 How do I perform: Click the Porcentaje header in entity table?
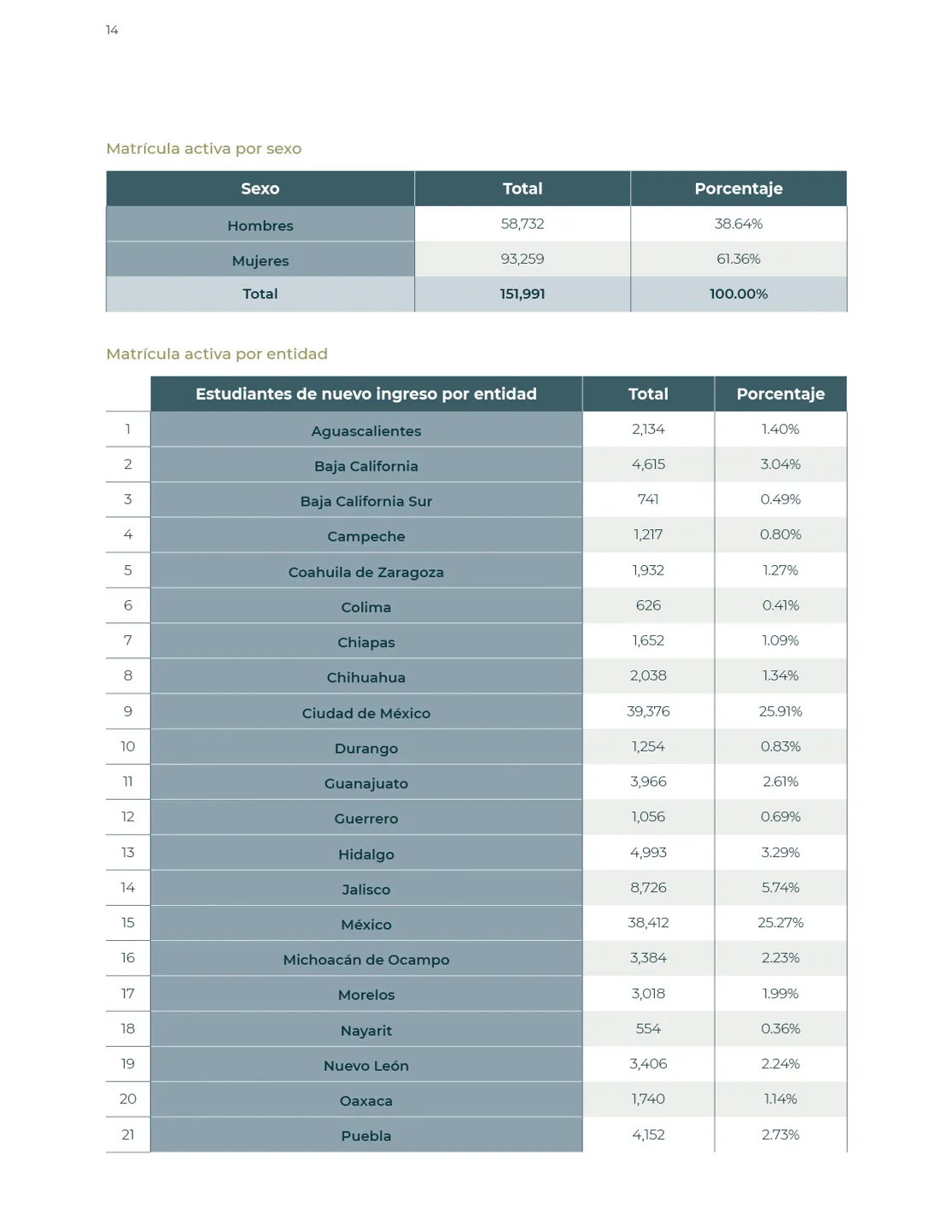[x=780, y=394]
